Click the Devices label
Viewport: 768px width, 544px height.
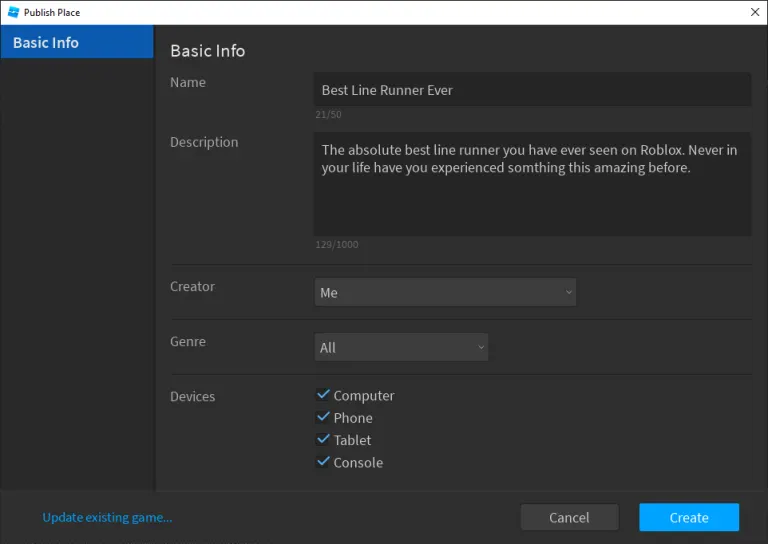tap(192, 396)
